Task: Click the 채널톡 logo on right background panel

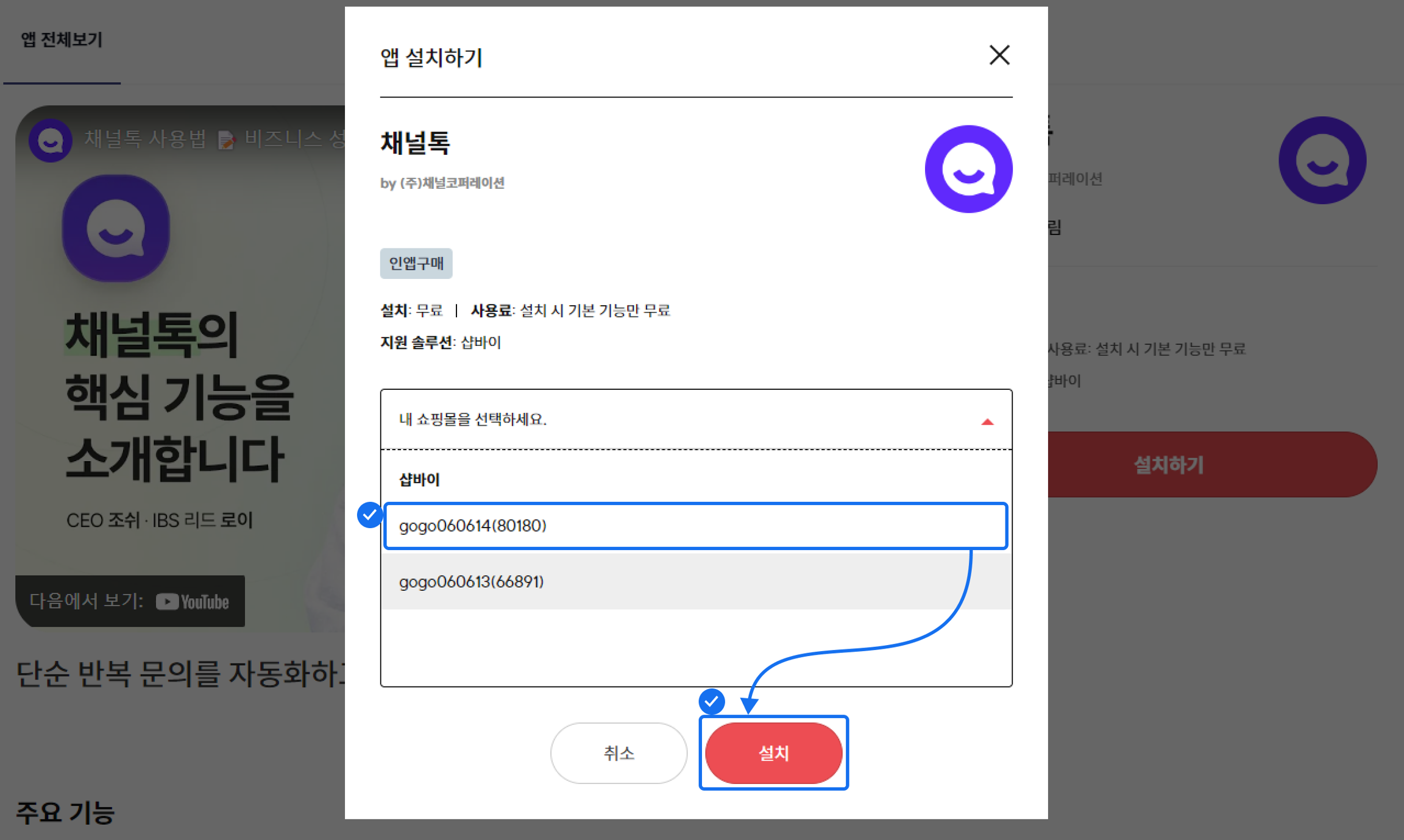Action: 1322,160
